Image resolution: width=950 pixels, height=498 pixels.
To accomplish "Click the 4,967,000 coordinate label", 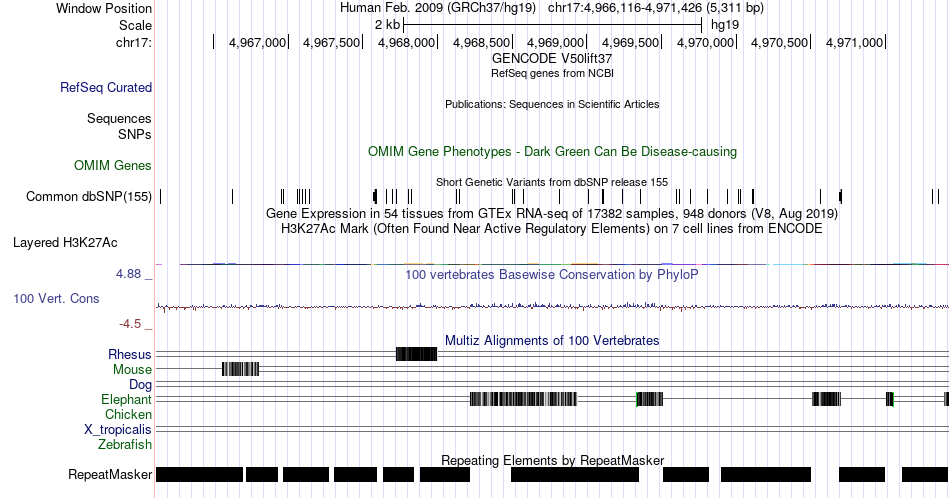I will (x=257, y=42).
